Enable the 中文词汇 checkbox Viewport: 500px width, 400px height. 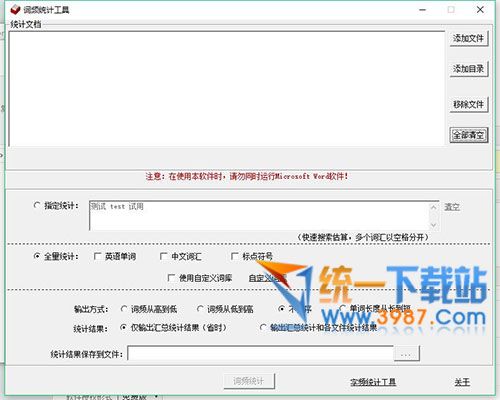(164, 256)
